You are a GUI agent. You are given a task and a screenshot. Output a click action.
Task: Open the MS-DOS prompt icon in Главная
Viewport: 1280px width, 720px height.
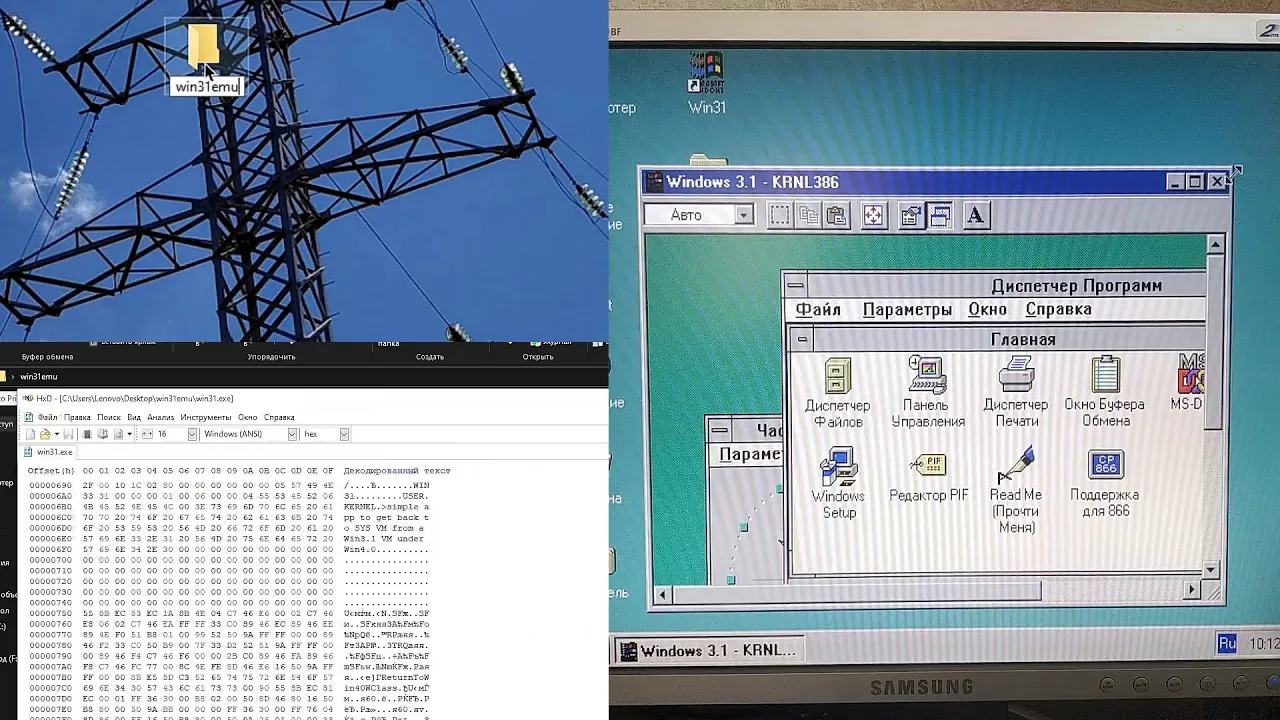click(x=1187, y=382)
